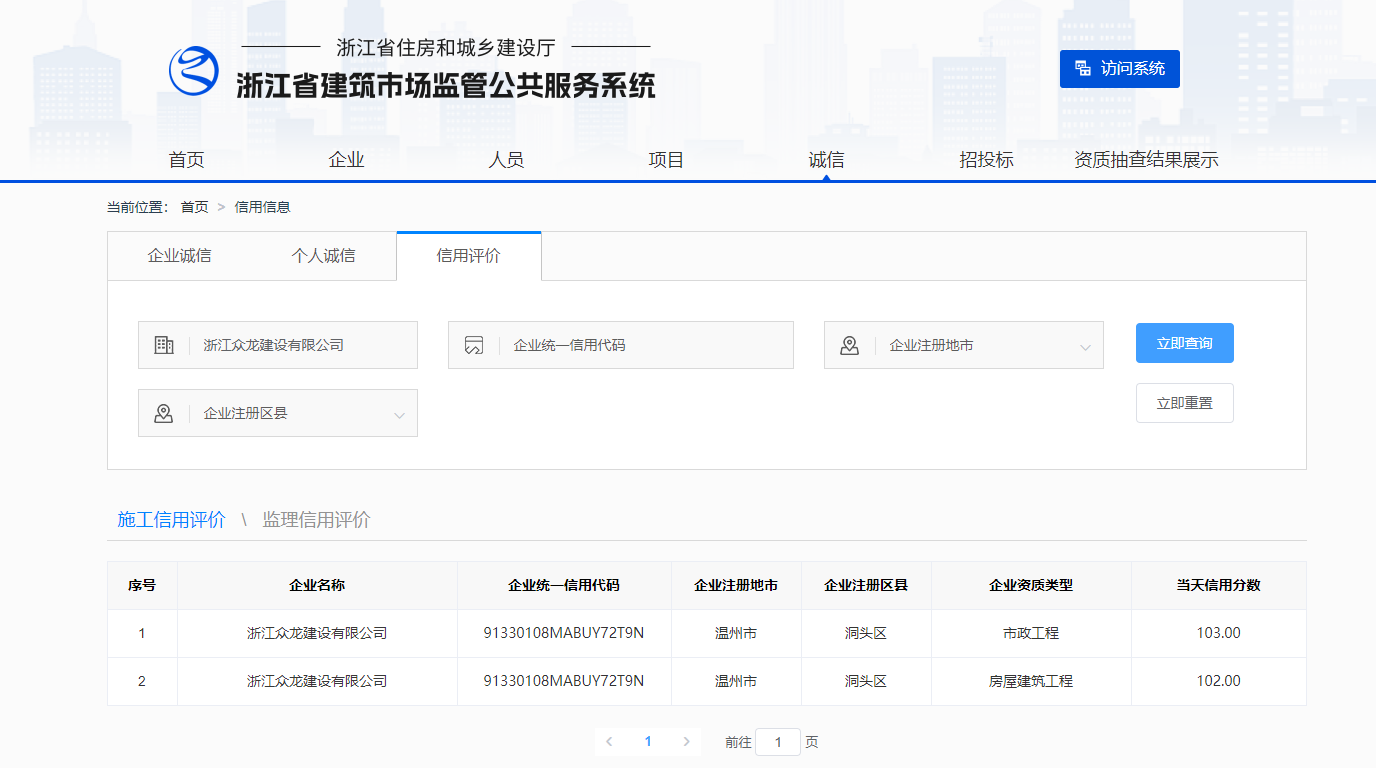Open the 招投标 navigation menu

tap(986, 160)
